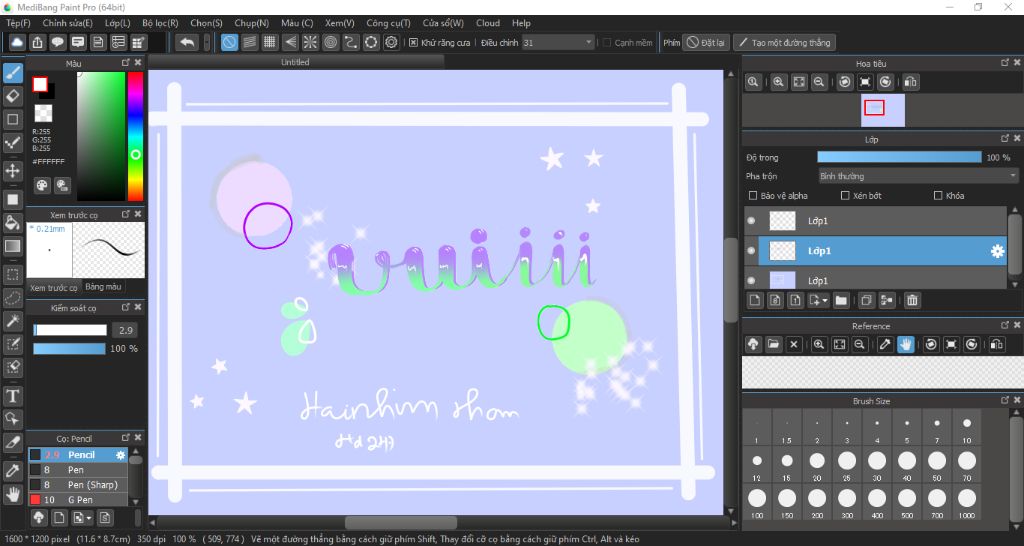
Task: Click the white foreground color swatch
Action: [40, 84]
